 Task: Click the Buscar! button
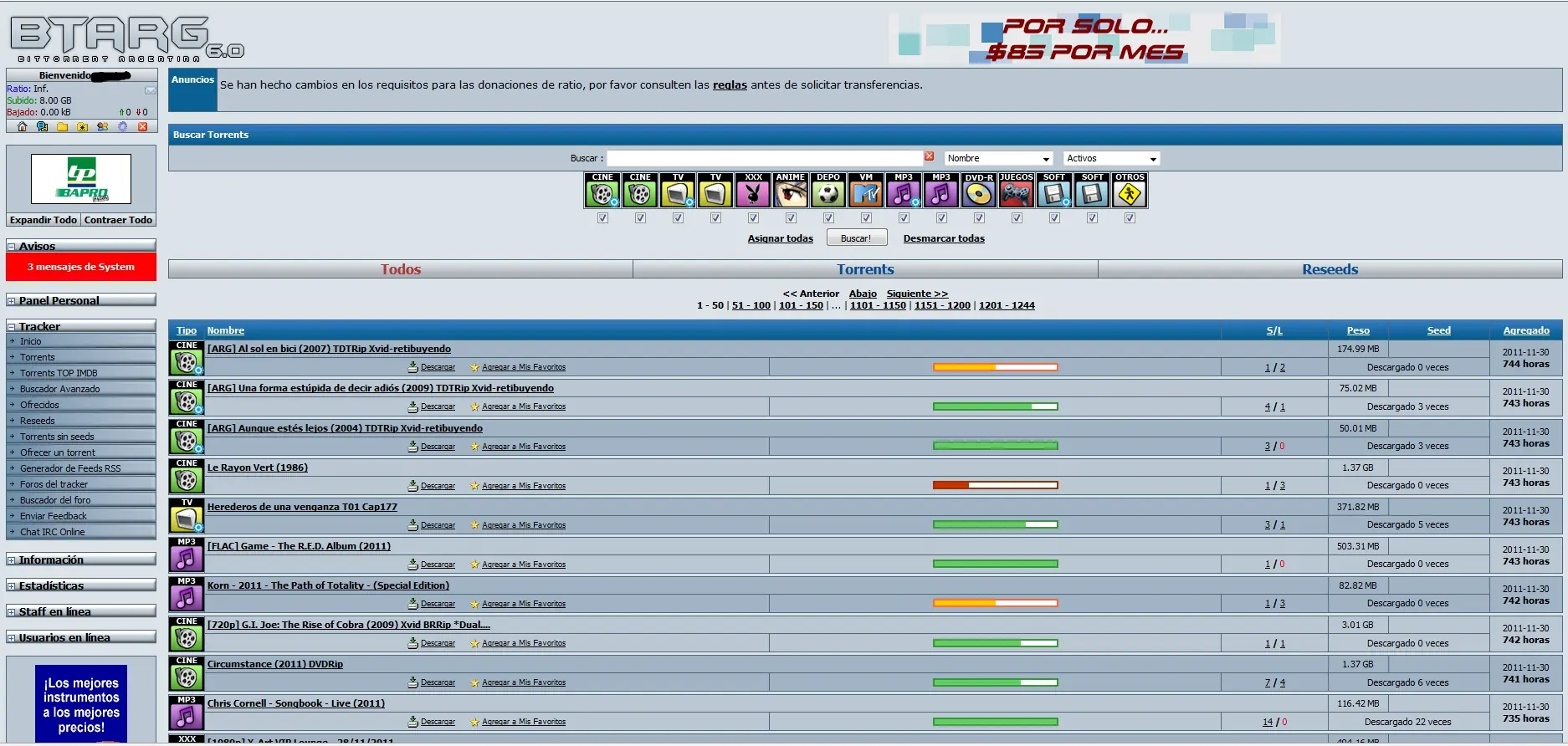857,238
